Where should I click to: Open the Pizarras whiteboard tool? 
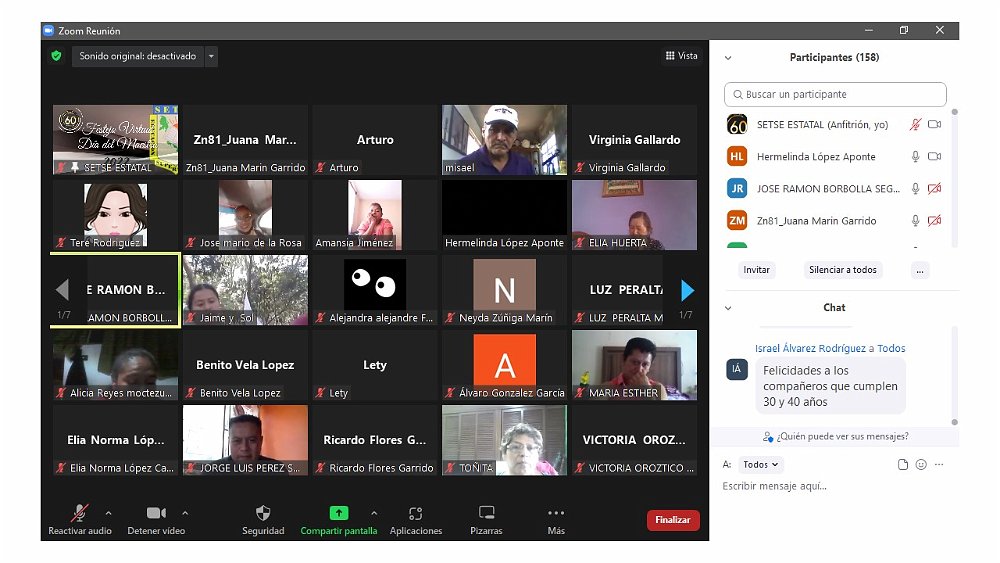click(x=486, y=514)
